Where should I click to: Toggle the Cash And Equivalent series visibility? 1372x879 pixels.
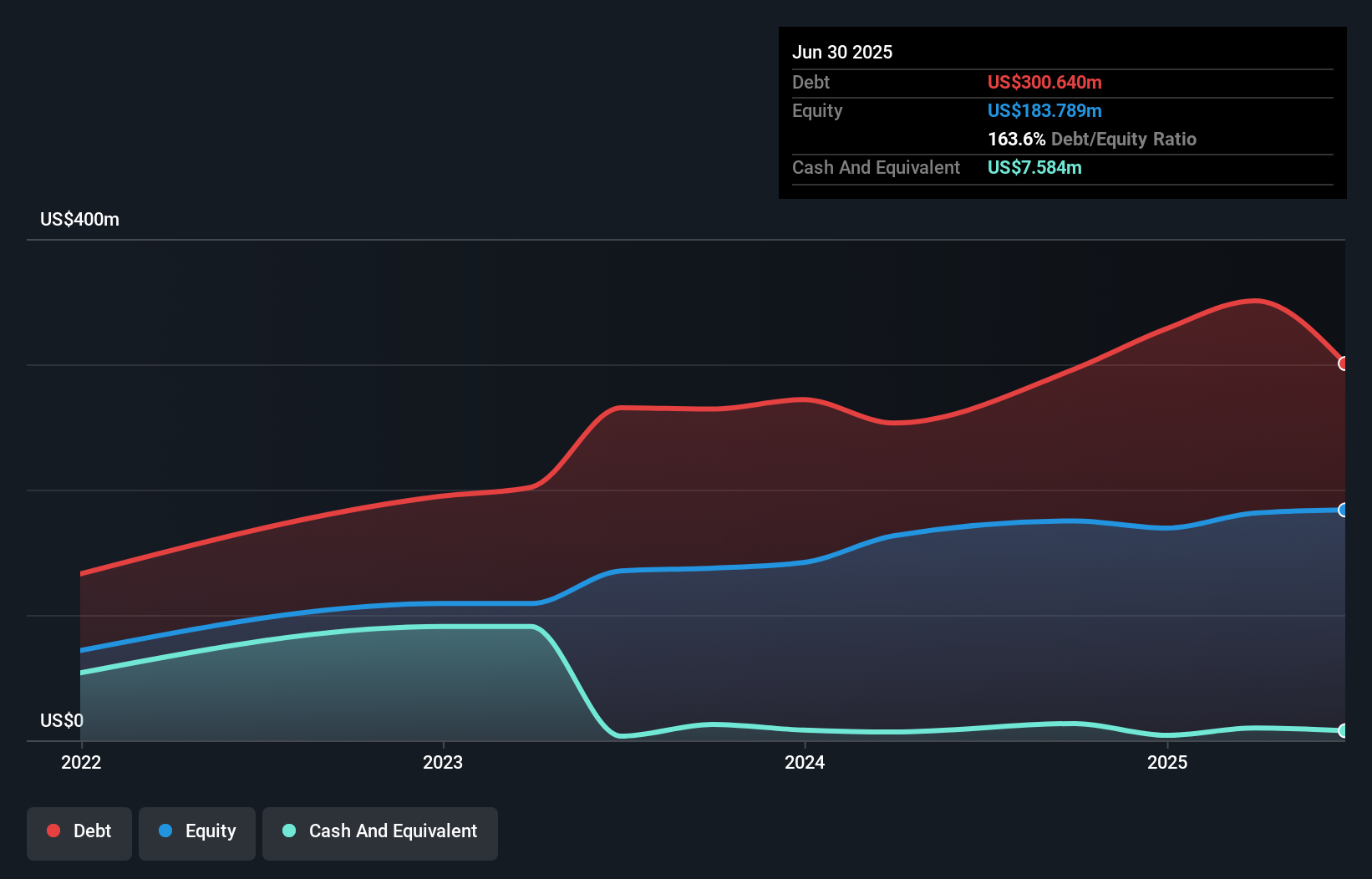pyautogui.click(x=379, y=832)
